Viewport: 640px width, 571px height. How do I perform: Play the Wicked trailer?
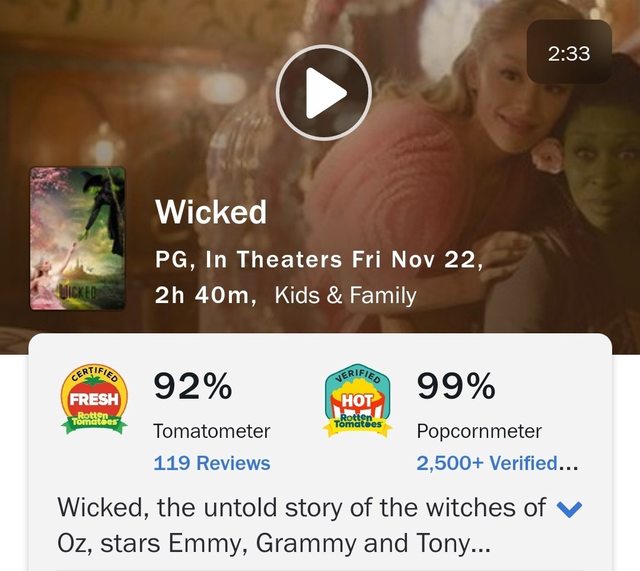(318, 95)
